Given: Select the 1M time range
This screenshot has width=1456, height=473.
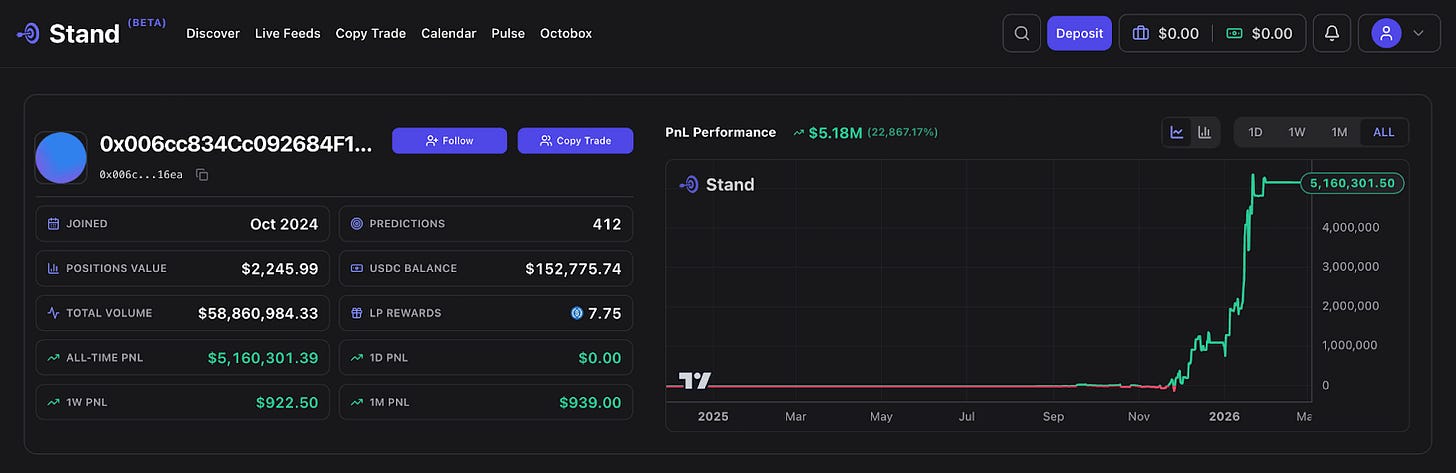Looking at the screenshot, I should coord(1339,132).
